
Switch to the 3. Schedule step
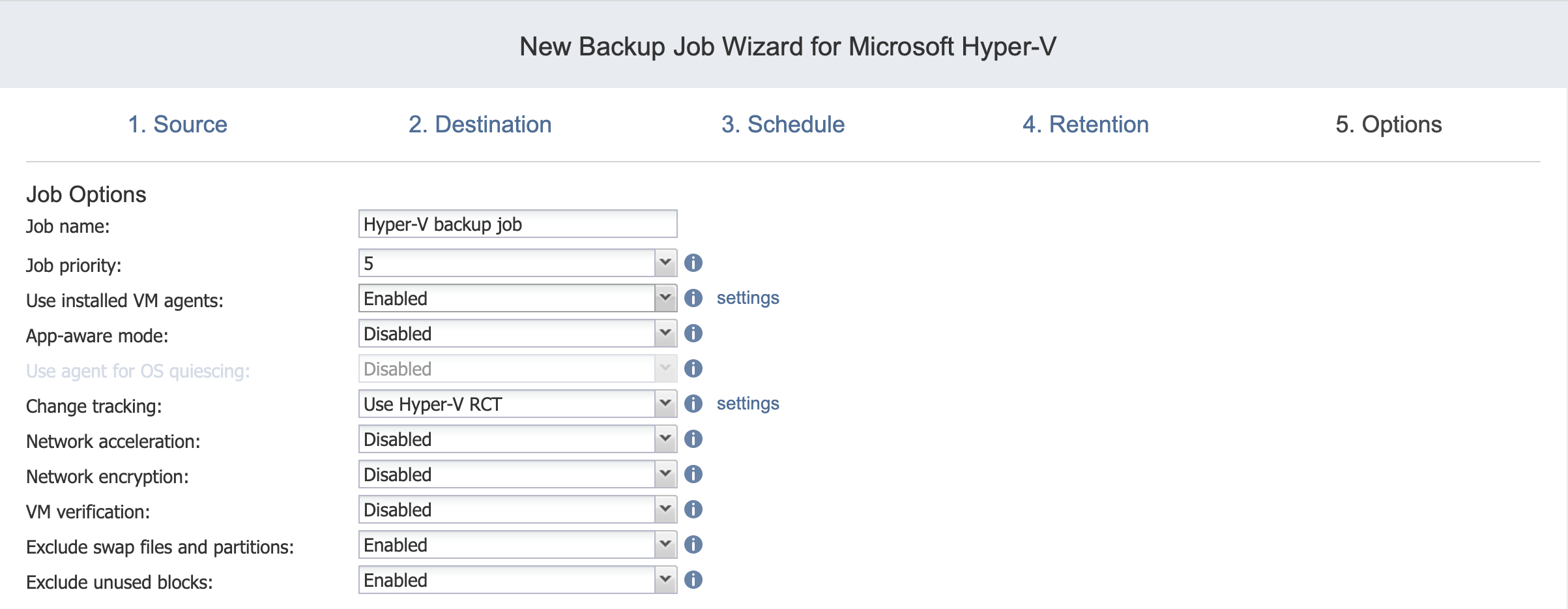pyautogui.click(x=783, y=124)
